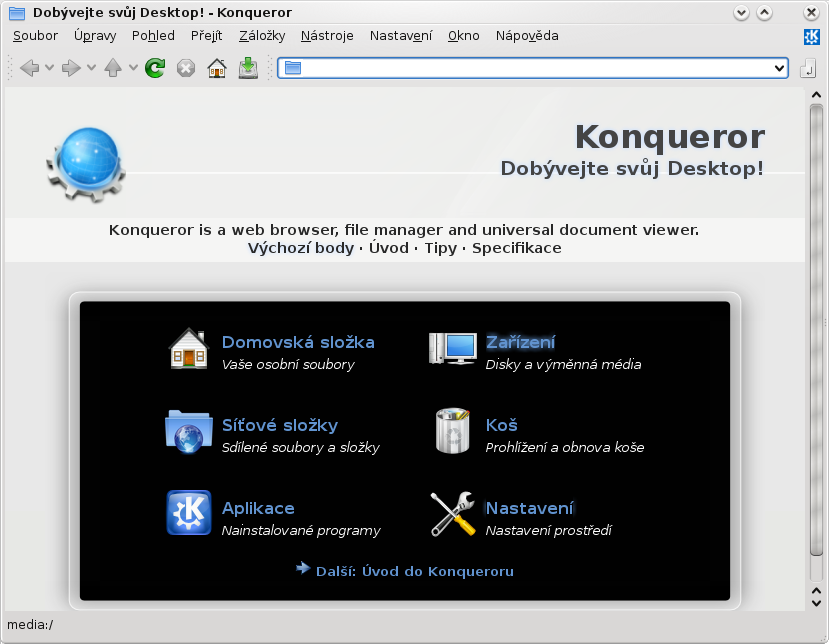829x644 pixels.
Task: Open Síťové složky link
Action: (x=280, y=425)
